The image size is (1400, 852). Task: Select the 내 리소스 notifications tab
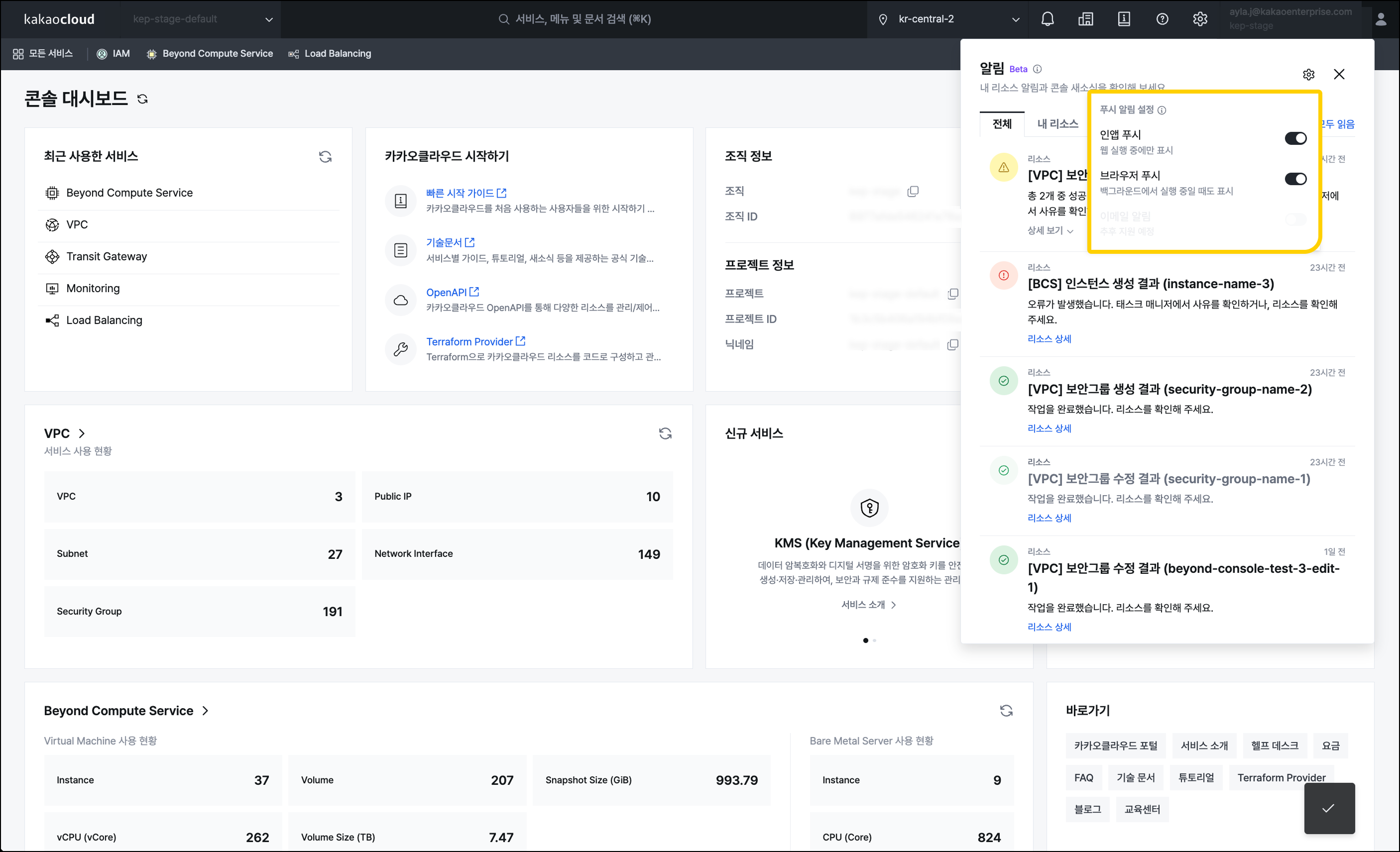1057,124
